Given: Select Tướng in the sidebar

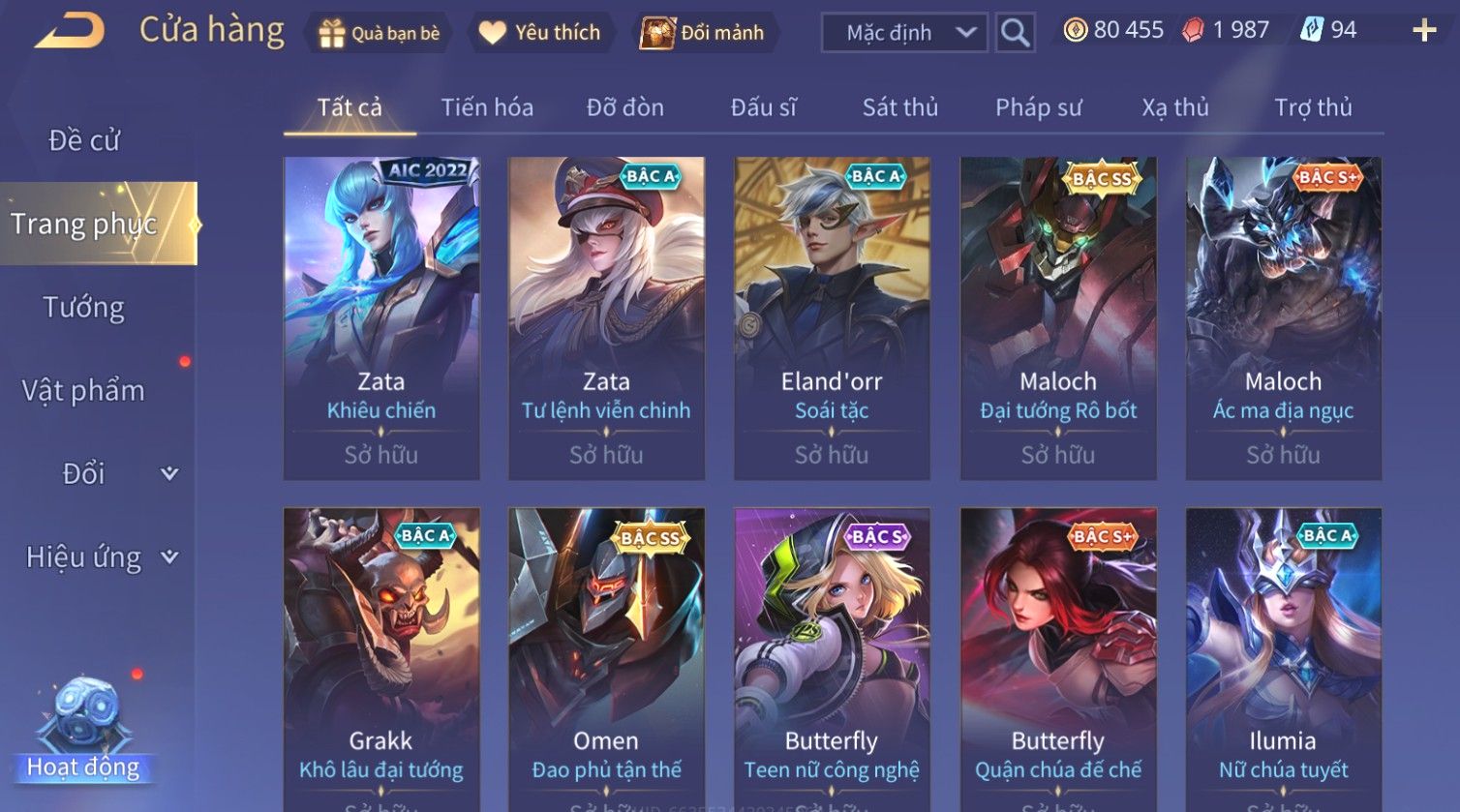Looking at the screenshot, I should pos(84,308).
